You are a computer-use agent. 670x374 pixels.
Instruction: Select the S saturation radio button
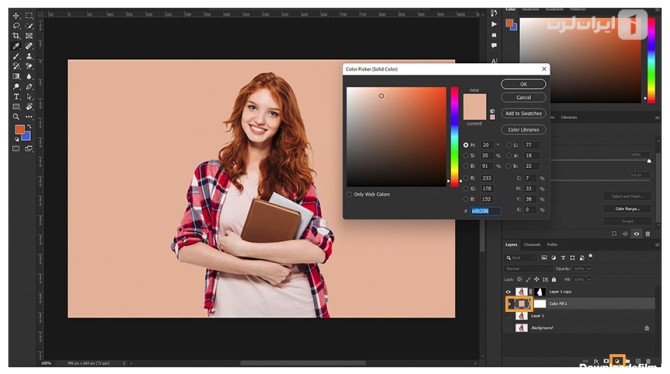click(x=466, y=156)
